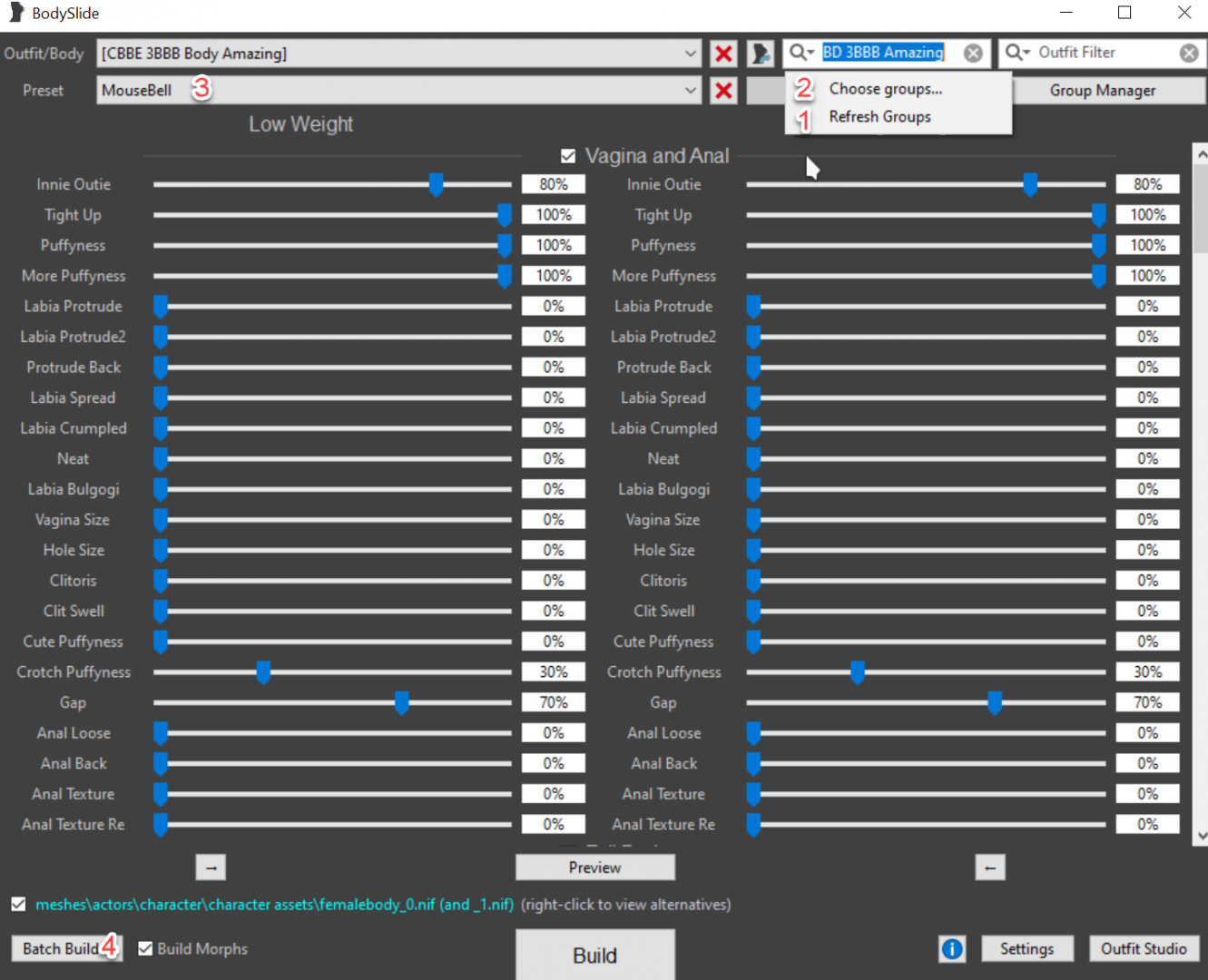This screenshot has height=980, width=1208.
Task: Click the blue info icon
Action: 952,949
